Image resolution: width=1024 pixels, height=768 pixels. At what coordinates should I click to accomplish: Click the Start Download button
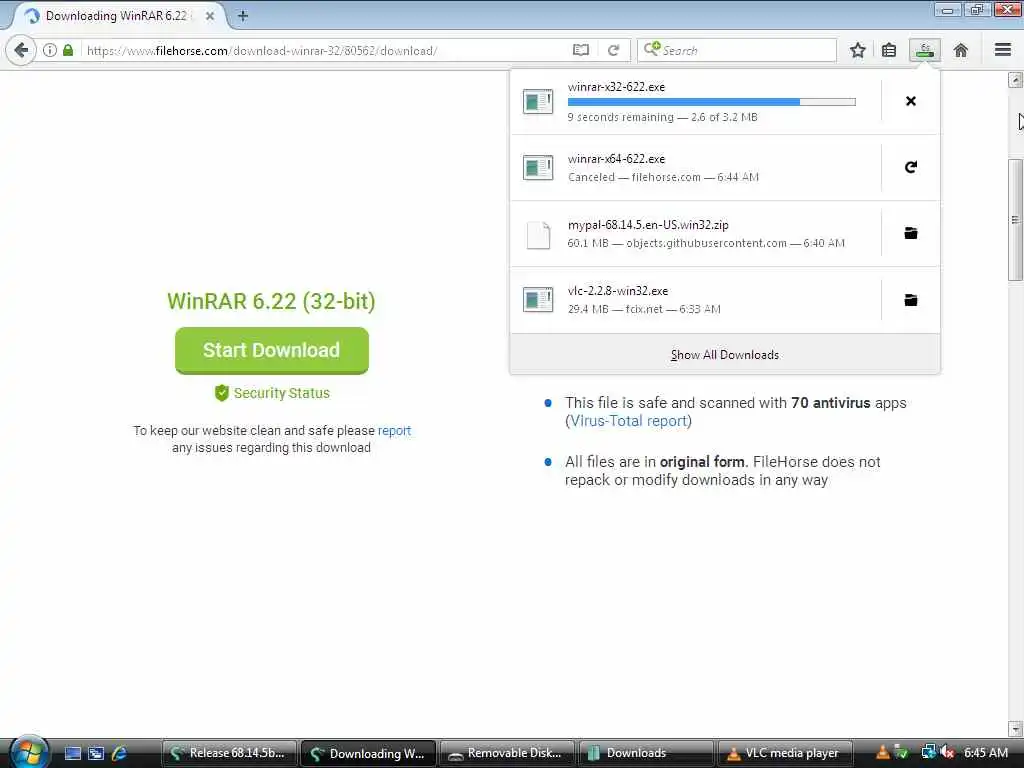point(272,350)
